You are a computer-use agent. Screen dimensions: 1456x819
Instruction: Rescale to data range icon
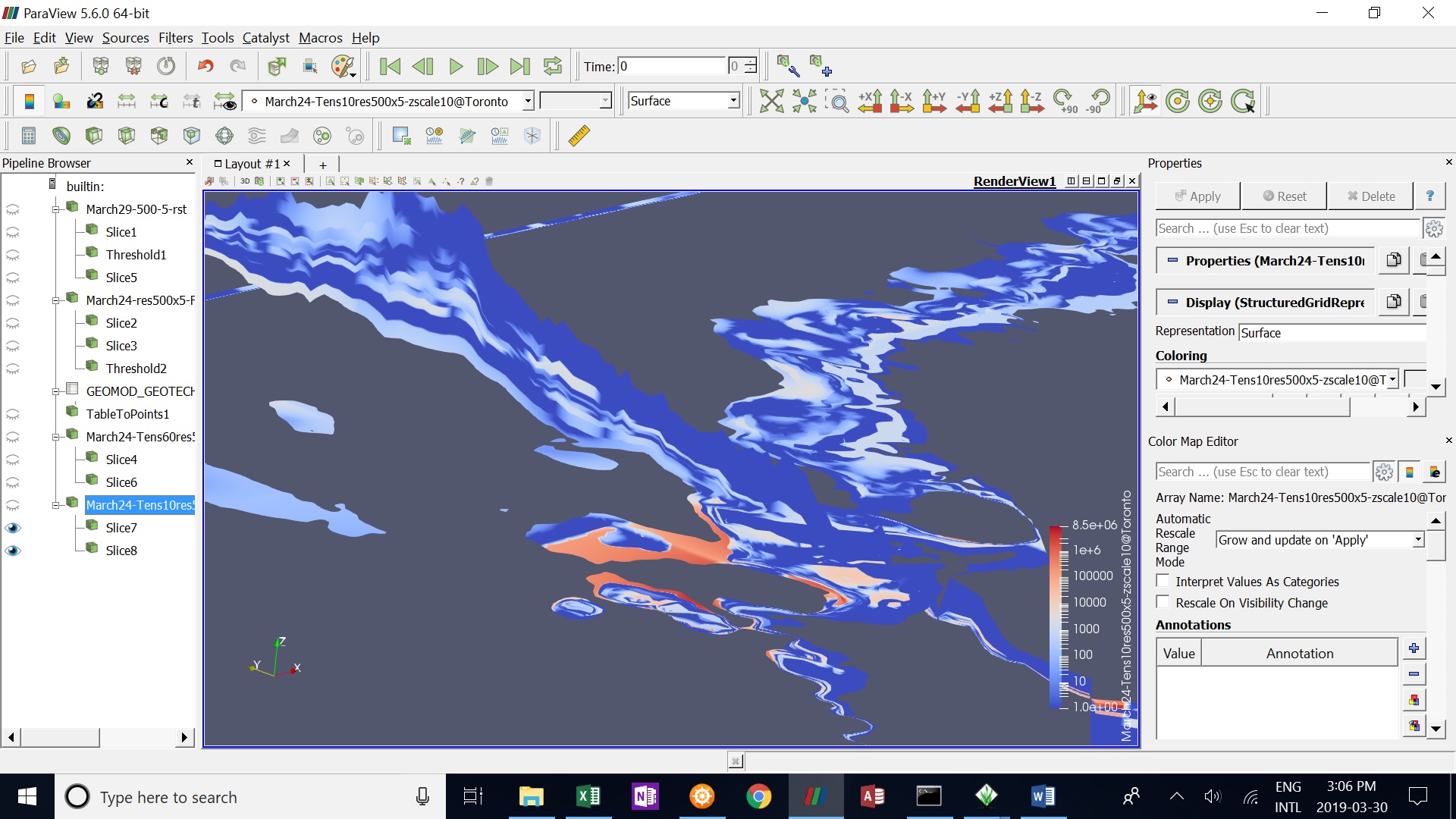coord(127,101)
